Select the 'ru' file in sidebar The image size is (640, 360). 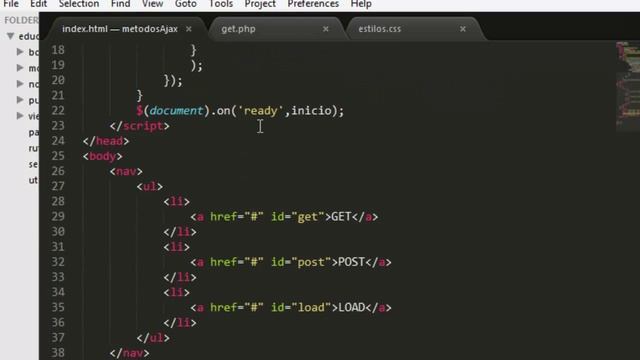33,148
